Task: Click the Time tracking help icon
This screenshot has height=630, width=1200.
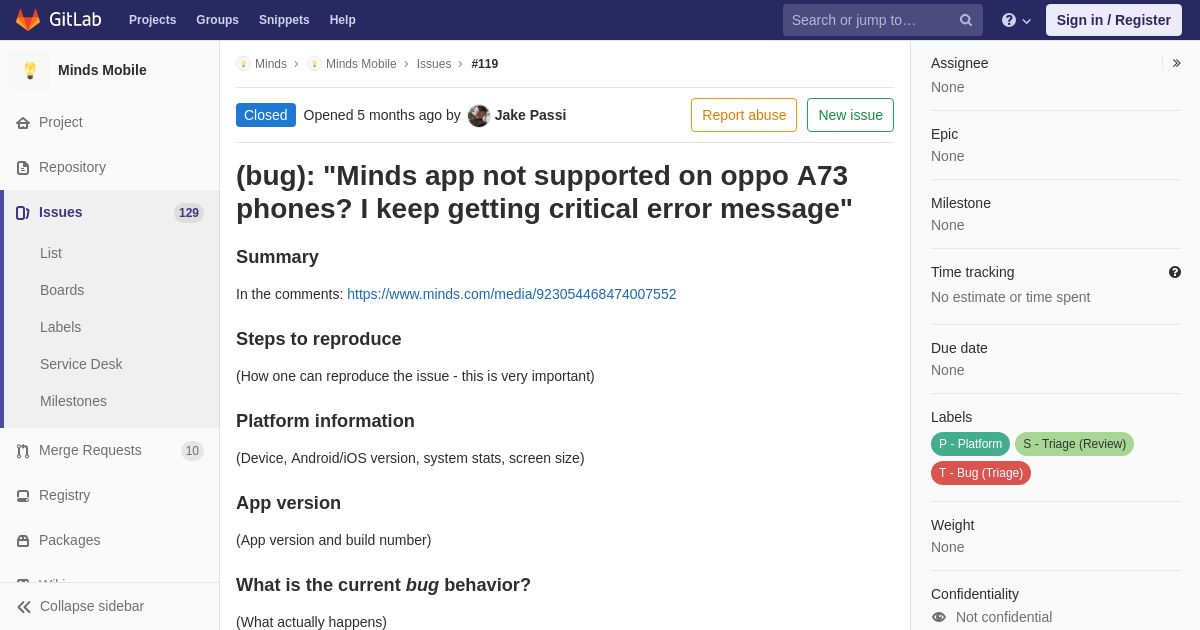Action: tap(1175, 272)
